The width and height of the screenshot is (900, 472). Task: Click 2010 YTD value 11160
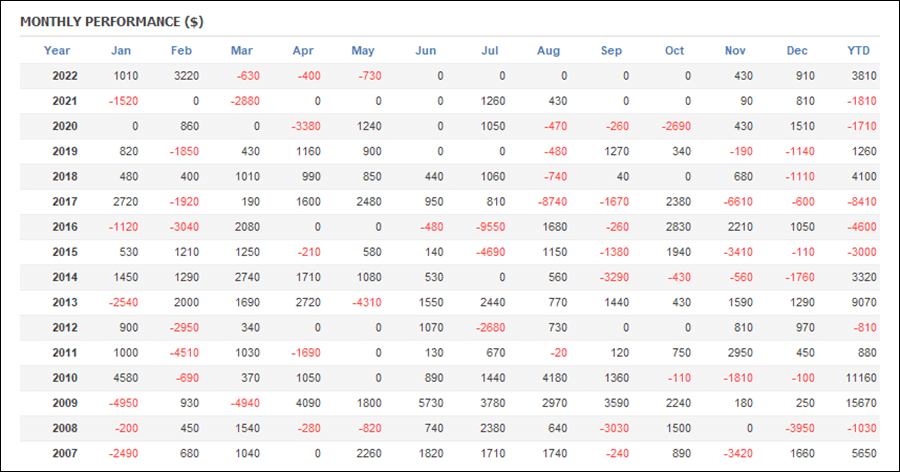861,378
